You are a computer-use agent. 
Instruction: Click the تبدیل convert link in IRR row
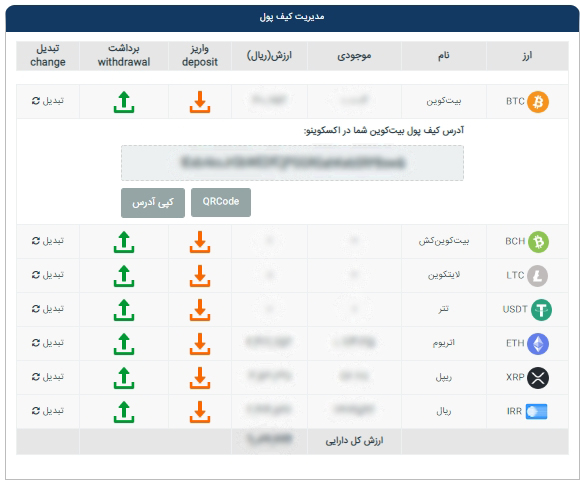(x=48, y=411)
